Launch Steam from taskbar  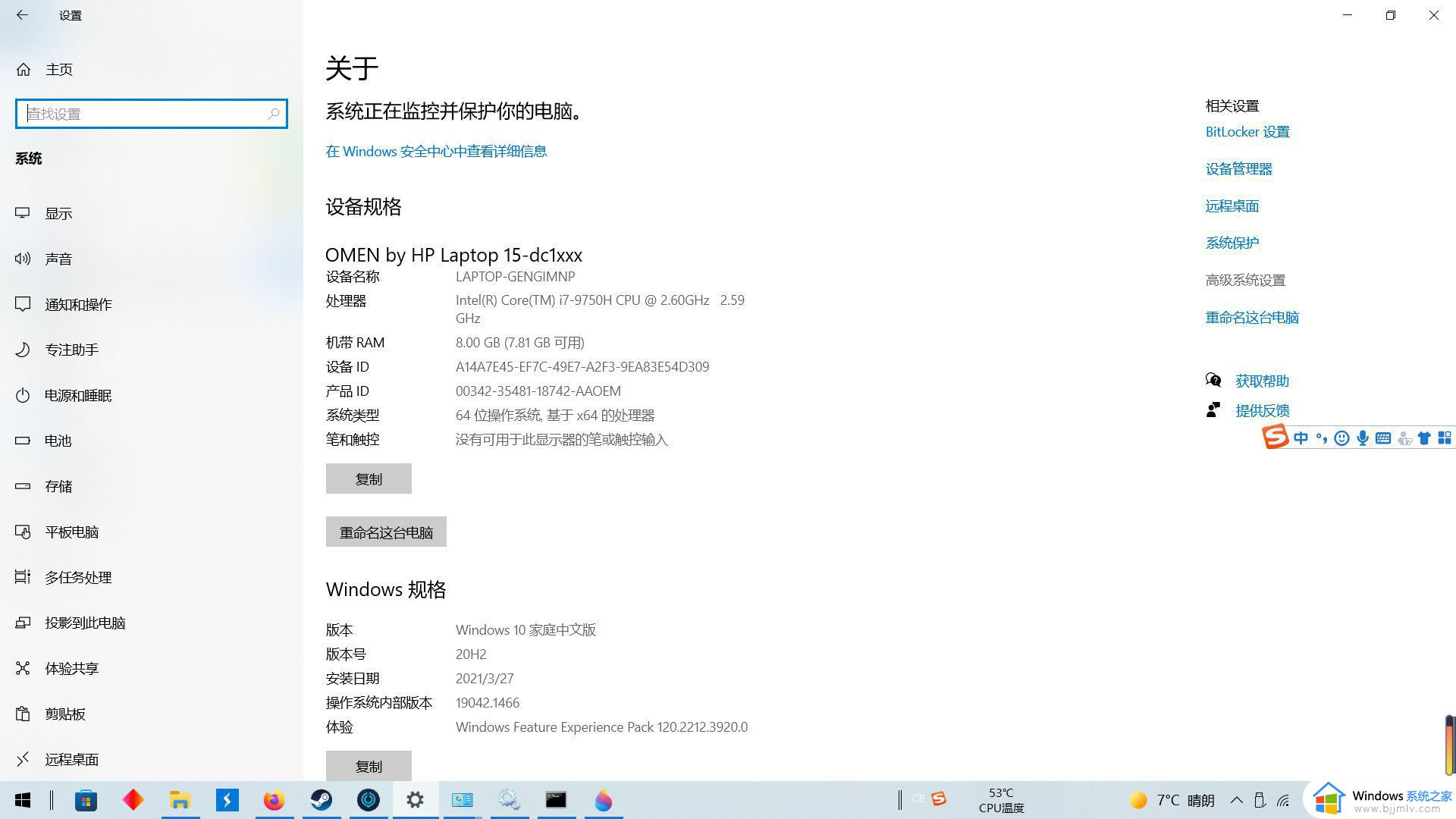coord(322,800)
